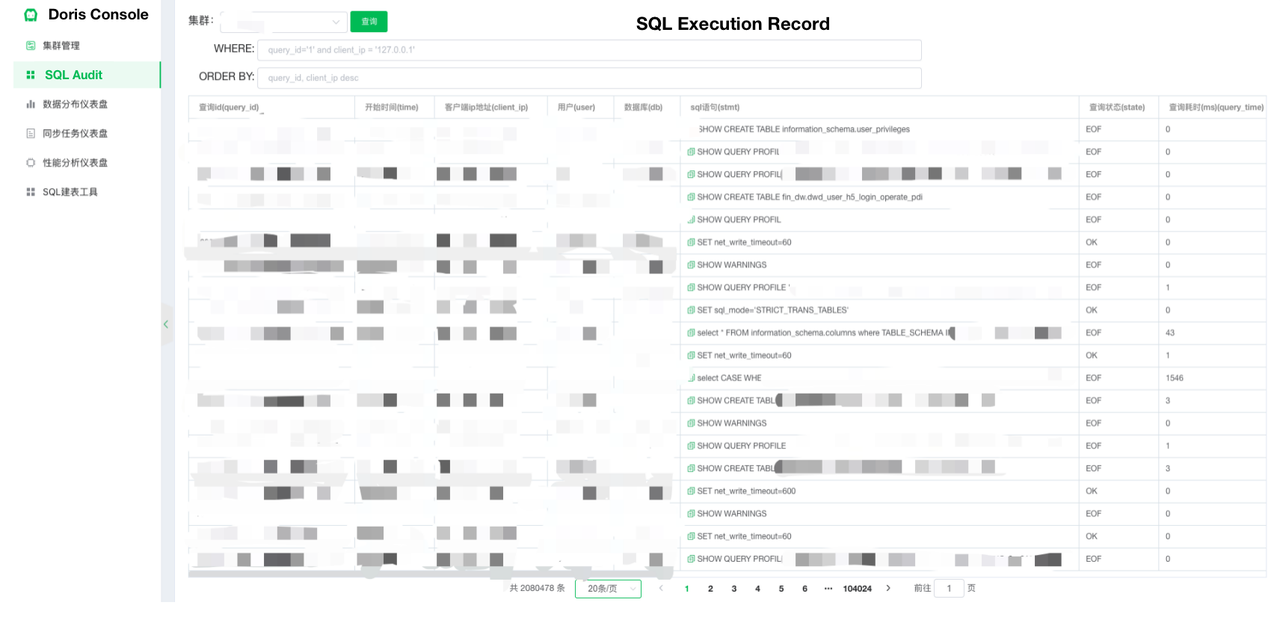Click the SQL建表工具 grid icon
The height and width of the screenshot is (623, 1280).
(31, 192)
